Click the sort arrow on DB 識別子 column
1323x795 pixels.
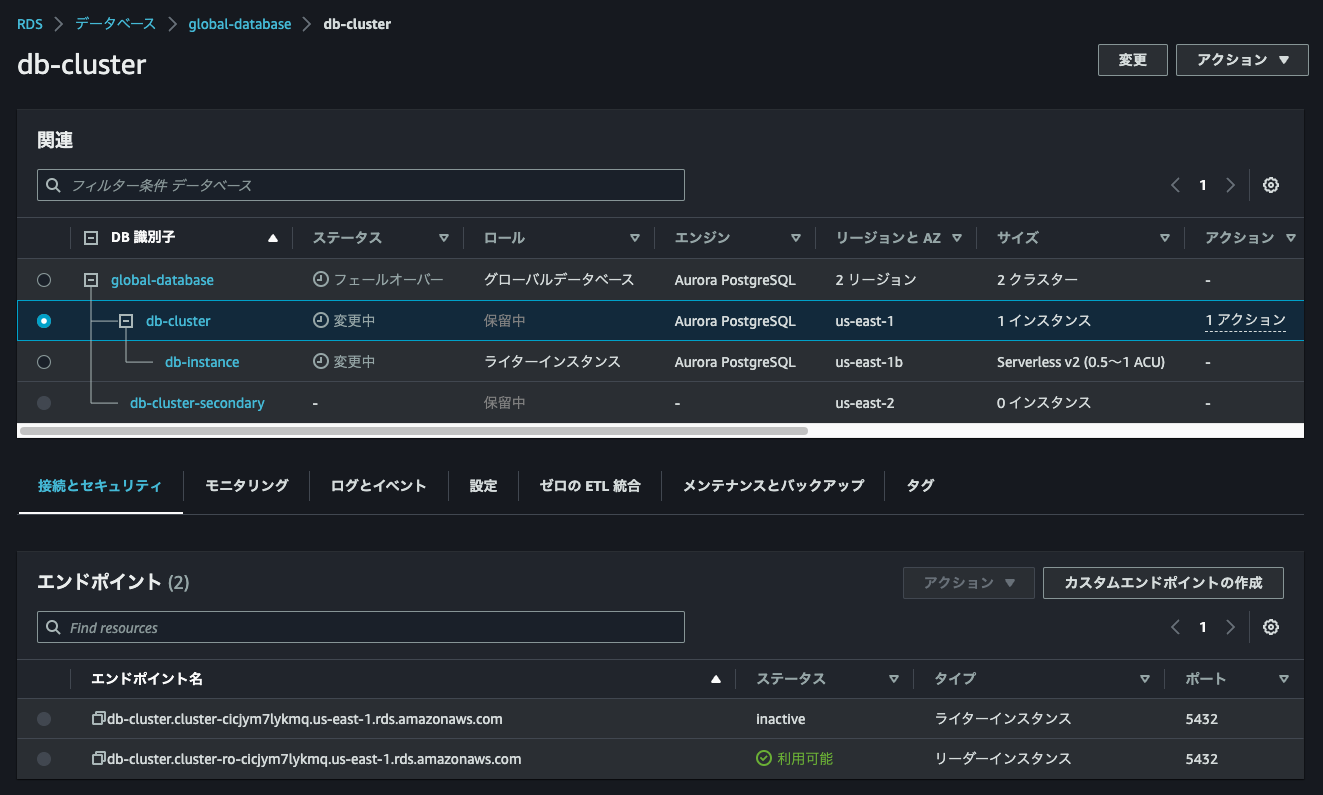point(272,237)
